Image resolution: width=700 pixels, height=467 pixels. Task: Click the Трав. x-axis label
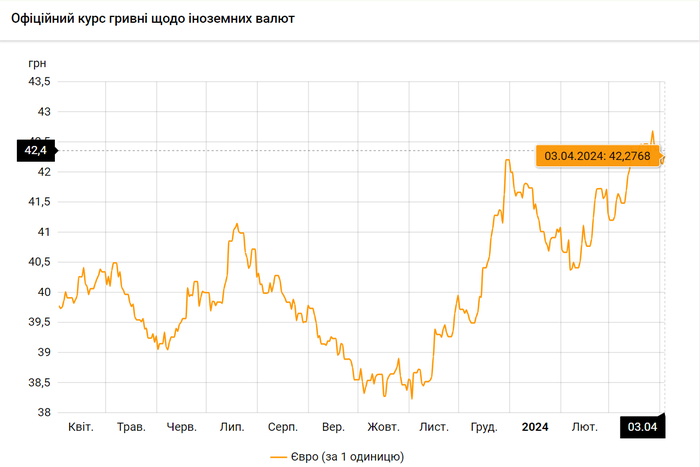(131, 427)
